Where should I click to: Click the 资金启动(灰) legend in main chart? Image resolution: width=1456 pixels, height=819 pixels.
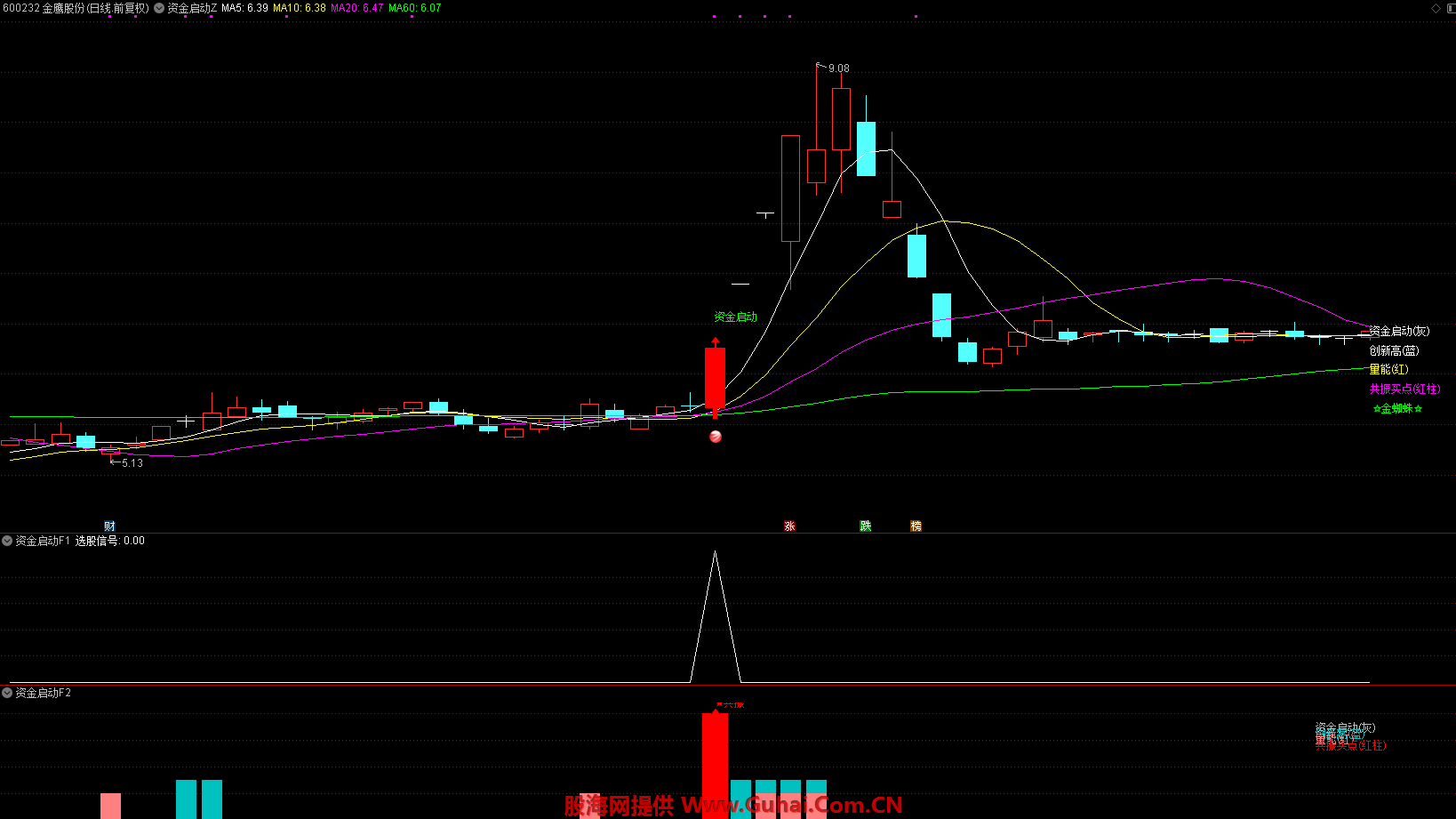tap(1399, 331)
